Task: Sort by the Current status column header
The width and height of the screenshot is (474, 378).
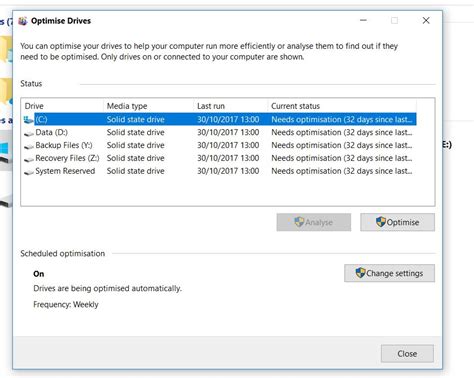Action: 342,106
